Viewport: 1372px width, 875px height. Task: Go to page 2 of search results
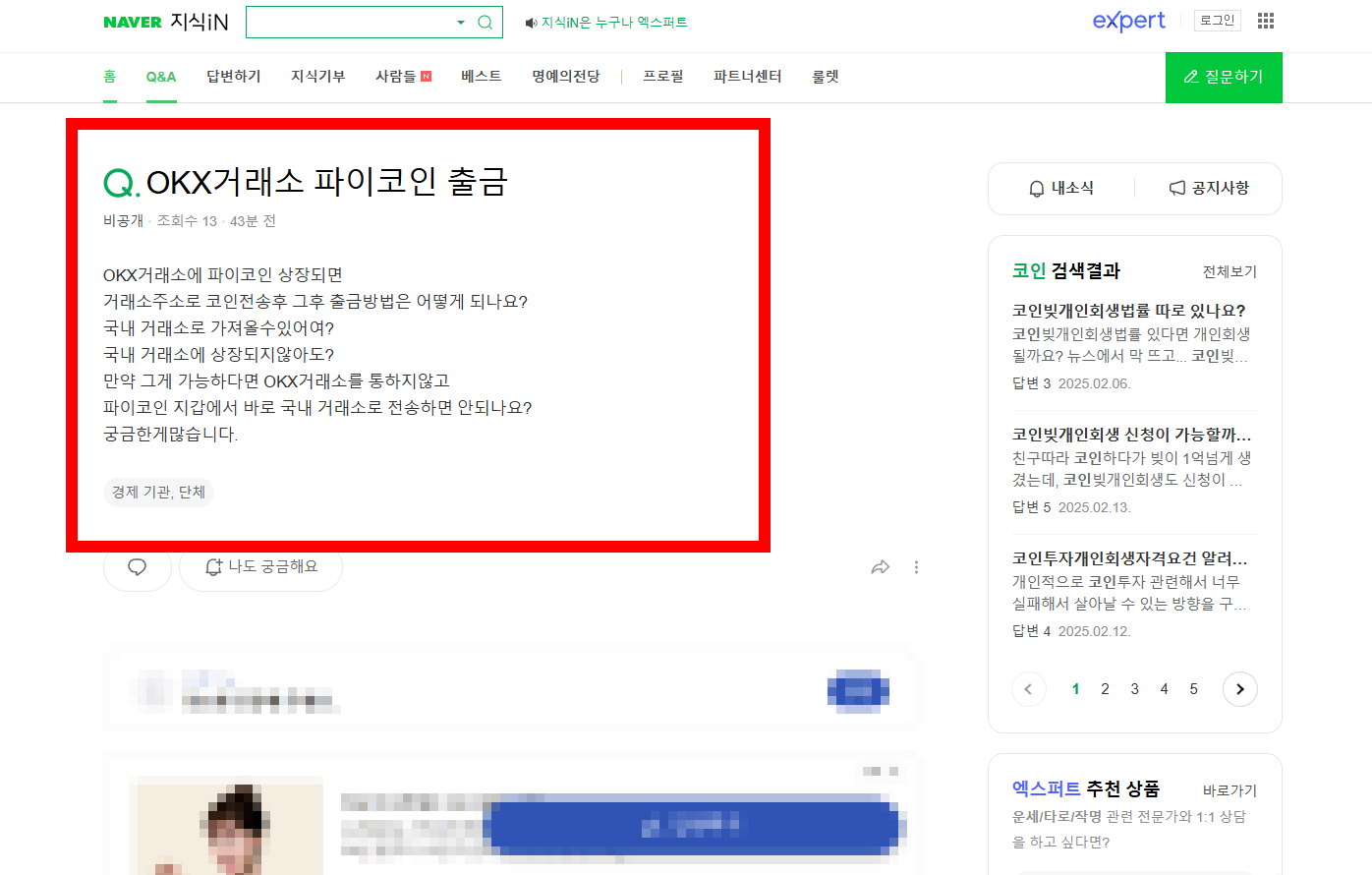(x=1105, y=689)
